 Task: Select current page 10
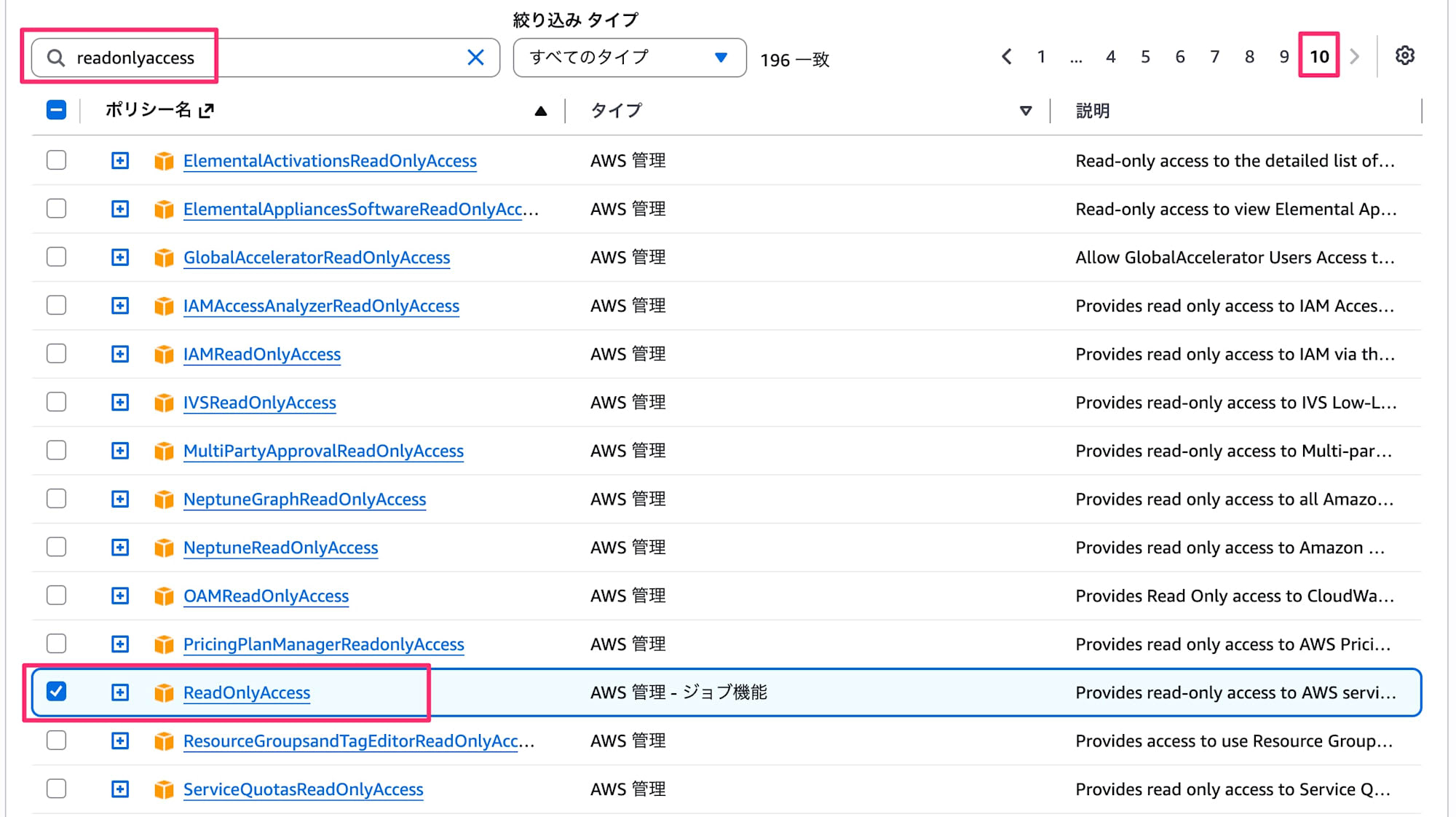pyautogui.click(x=1319, y=57)
